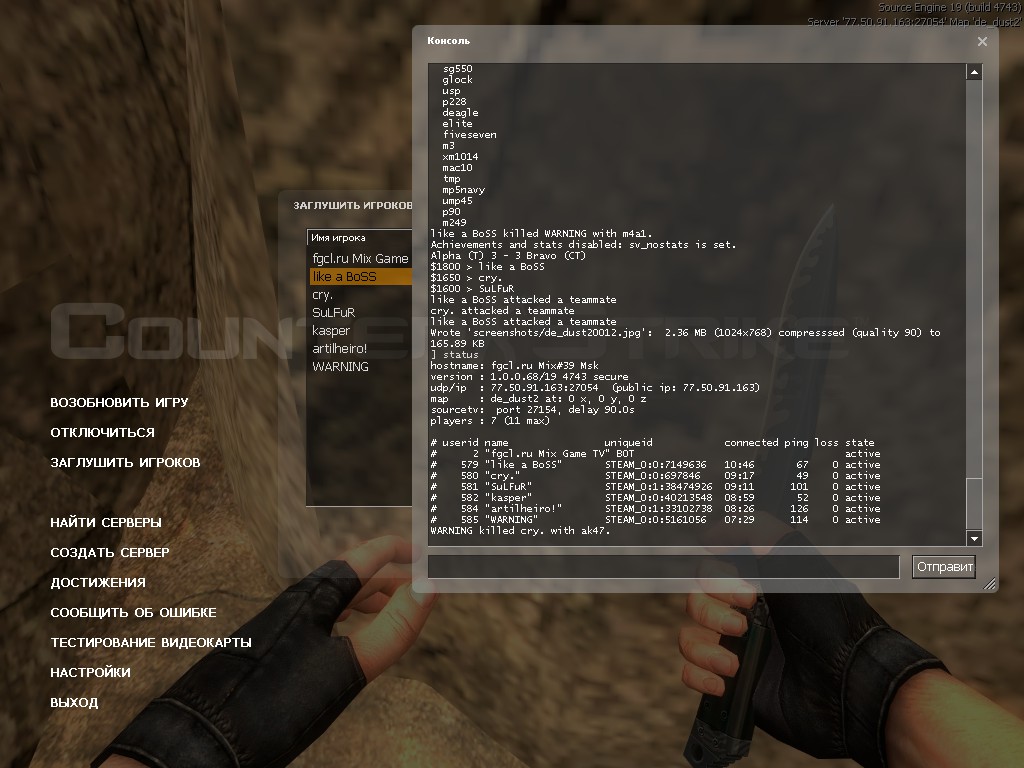Click console line 'Alpha (T) 3 - 3 Bravo (CT)'
1024x768 pixels.
tap(508, 255)
